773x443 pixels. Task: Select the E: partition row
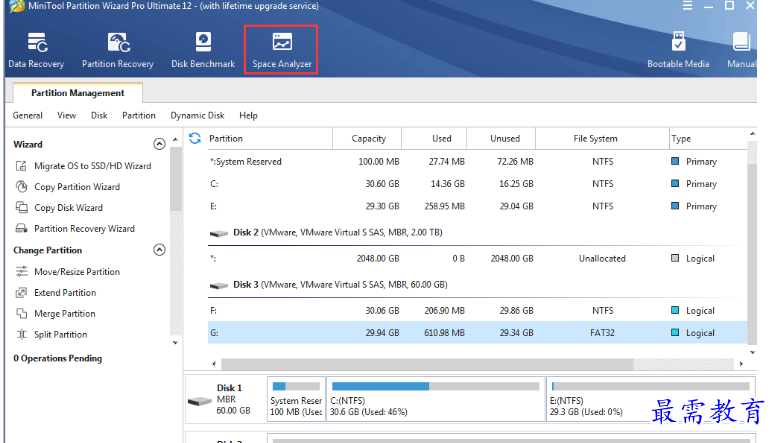(x=477, y=206)
